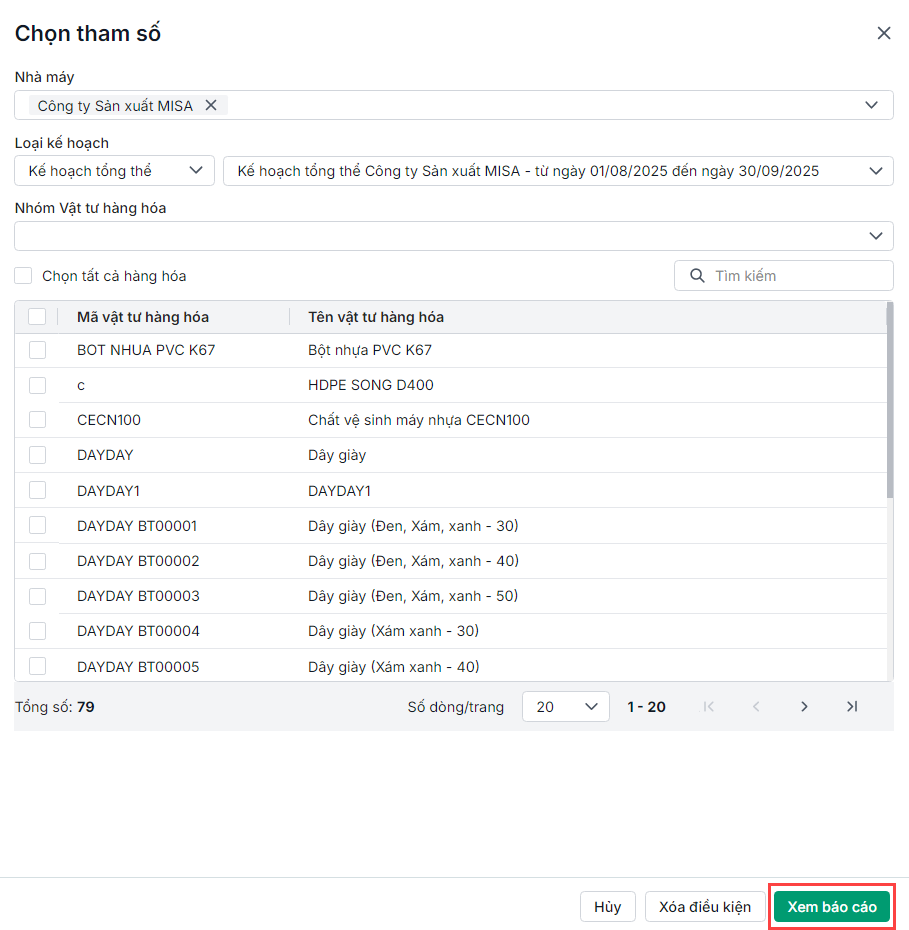909x930 pixels.
Task: Click the Xem báo cáo button
Action: click(x=832, y=907)
